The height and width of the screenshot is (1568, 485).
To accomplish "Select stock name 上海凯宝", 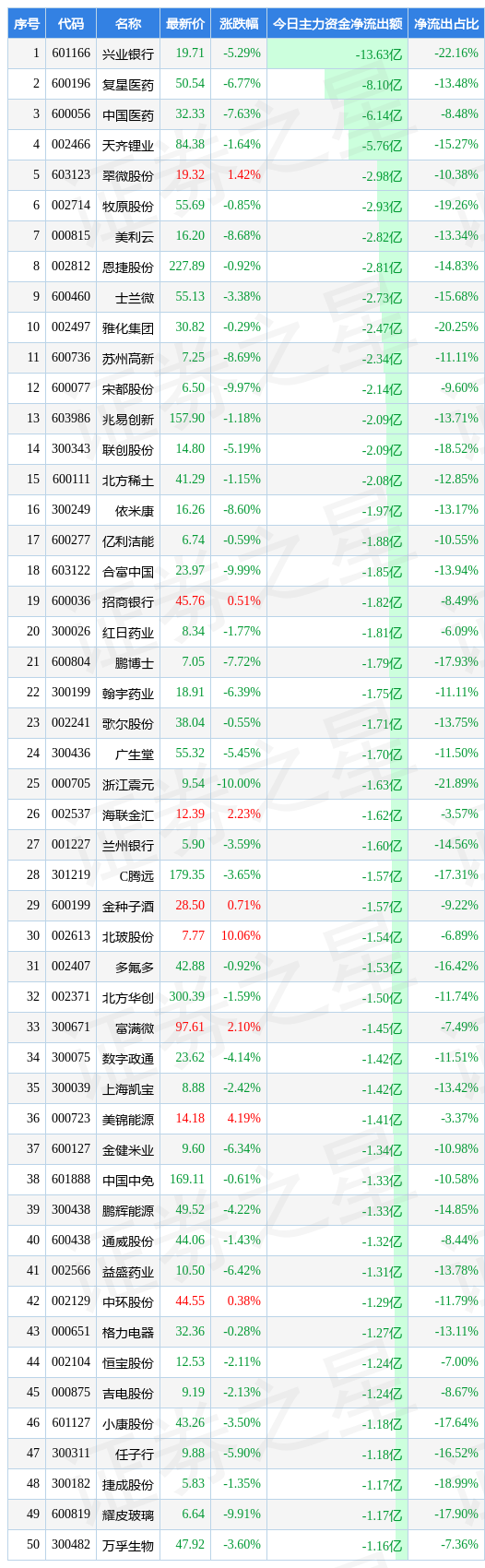I will pyautogui.click(x=128, y=1089).
